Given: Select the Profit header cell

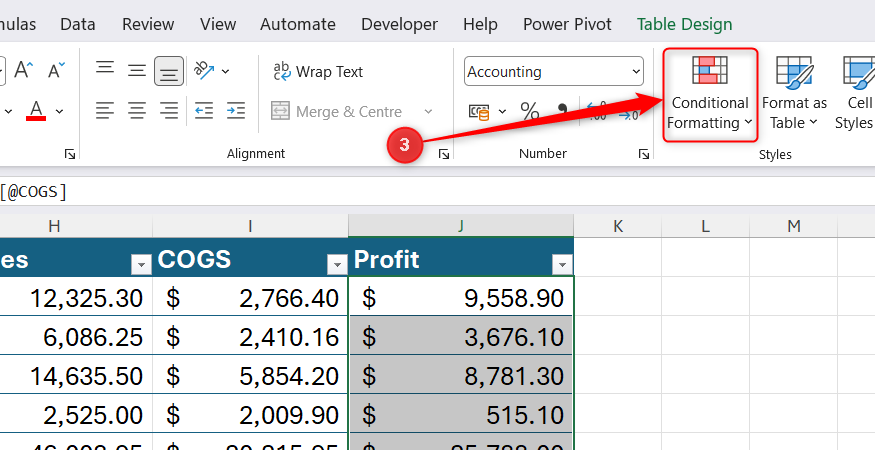Looking at the screenshot, I should point(461,257).
